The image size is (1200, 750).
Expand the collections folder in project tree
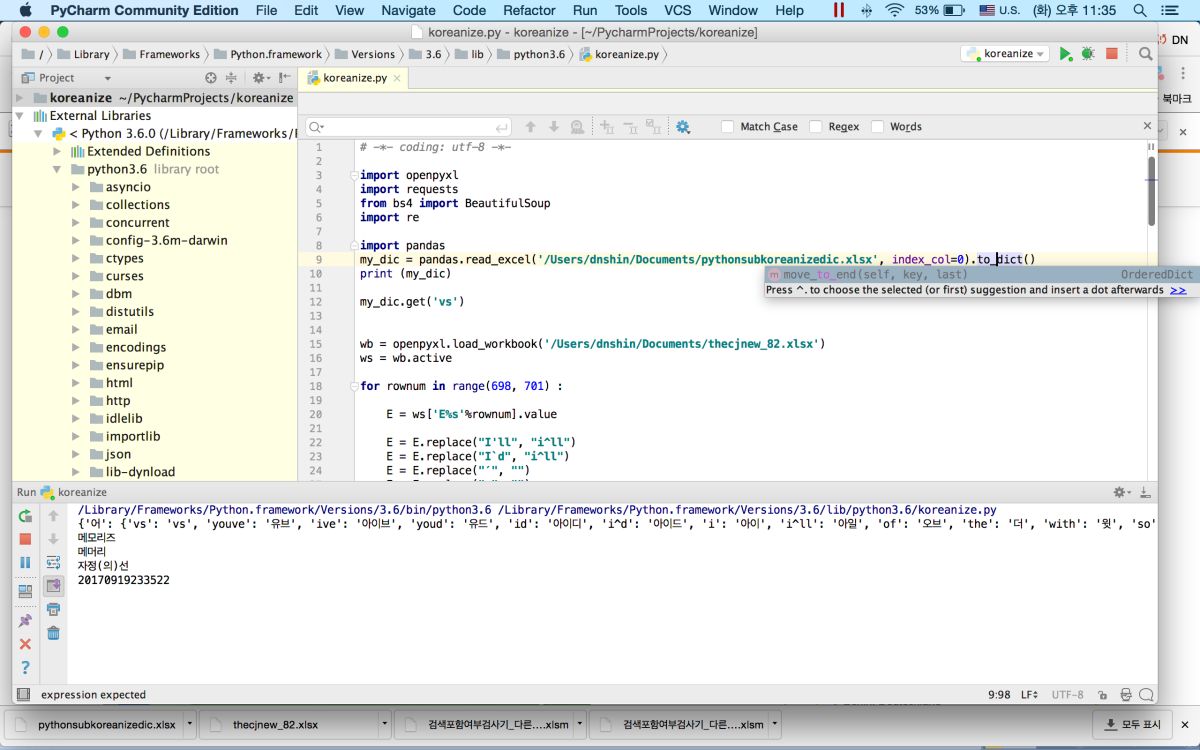76,205
